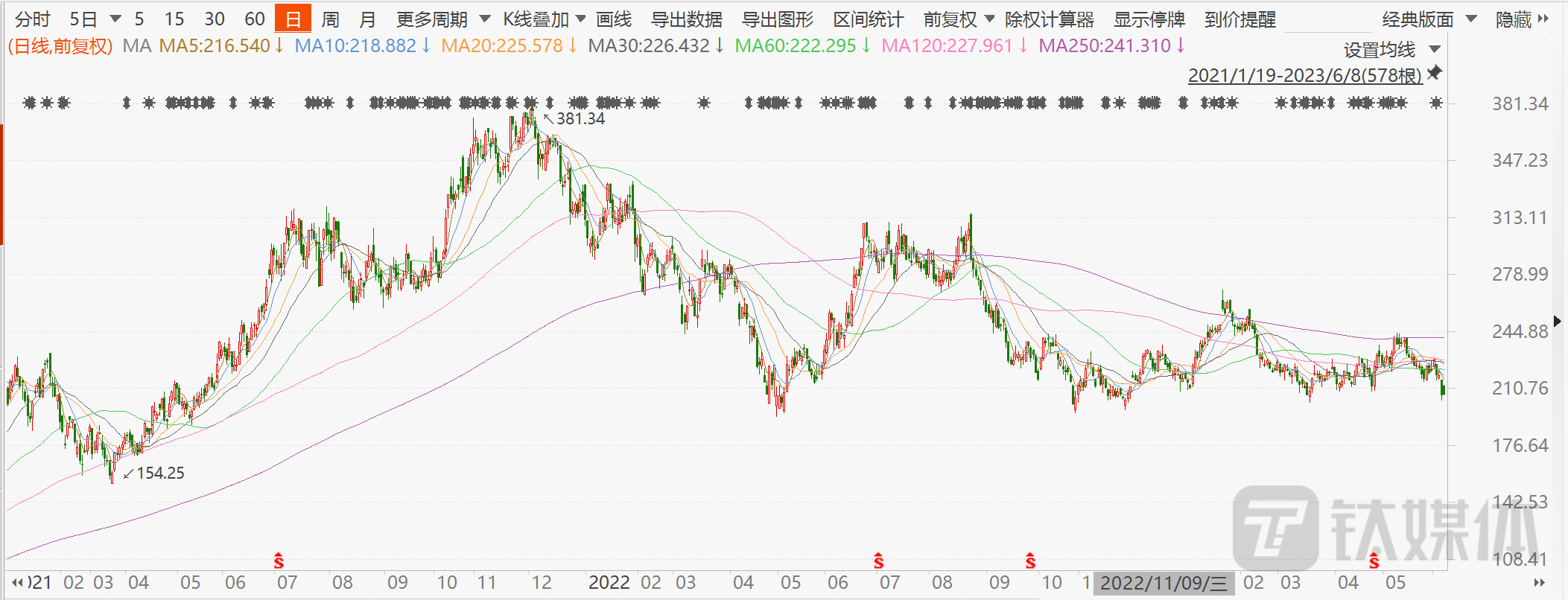The height and width of the screenshot is (600, 1568).
Task: Toggle 显示停牌 suspension display
Action: 1149,19
